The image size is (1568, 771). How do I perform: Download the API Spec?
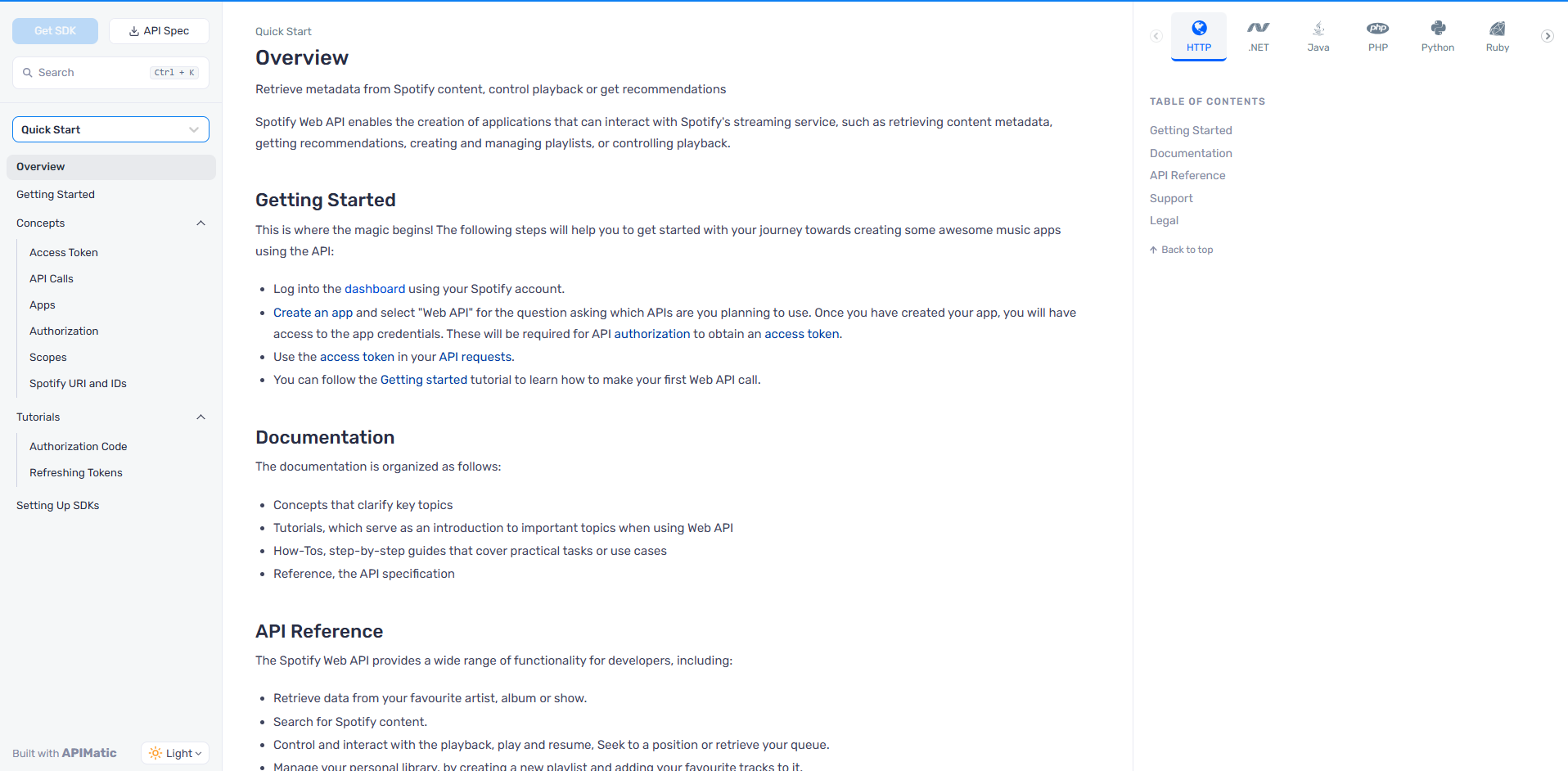pos(159,31)
